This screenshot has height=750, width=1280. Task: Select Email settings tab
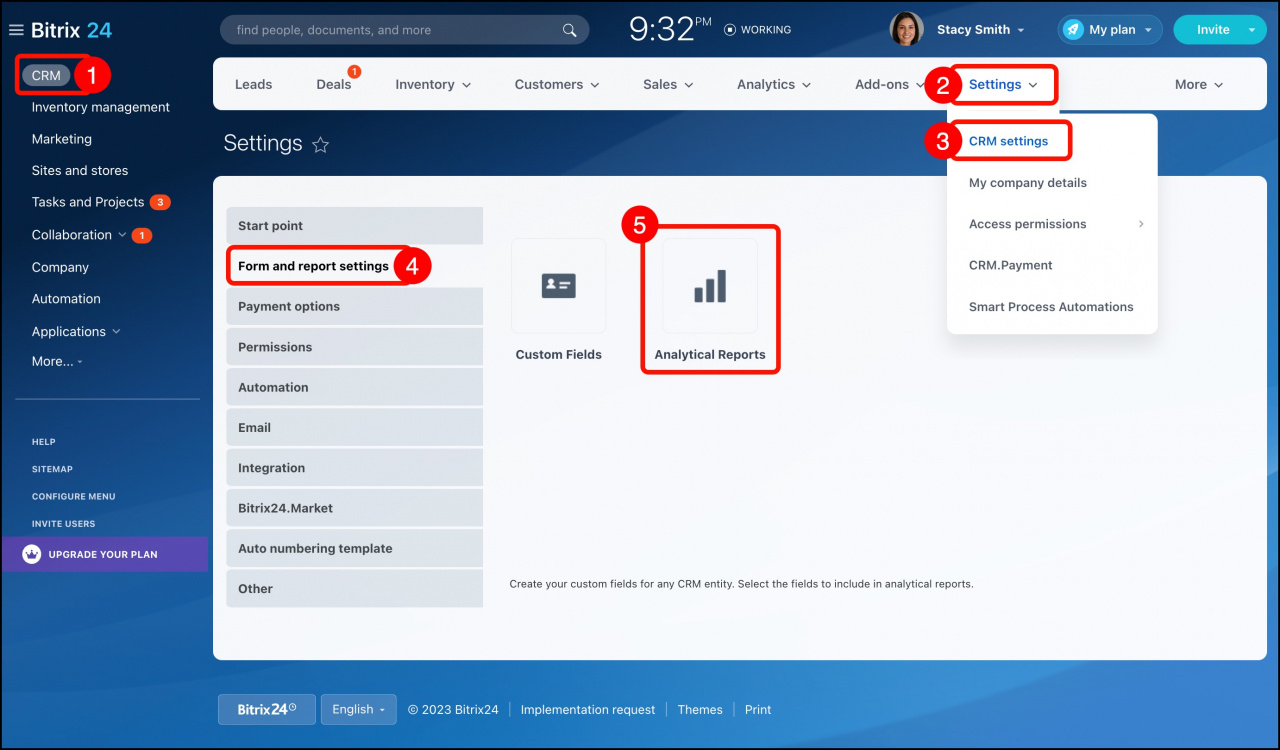pos(354,427)
